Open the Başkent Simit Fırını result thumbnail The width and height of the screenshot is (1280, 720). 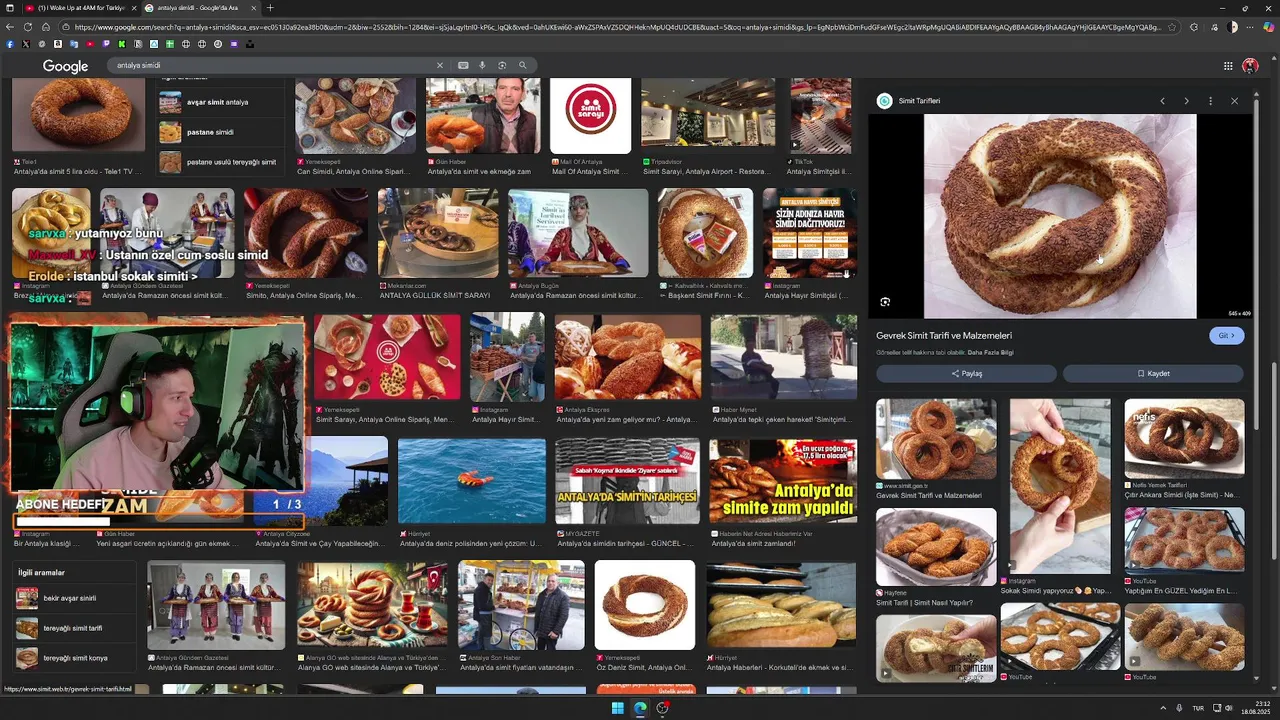706,233
